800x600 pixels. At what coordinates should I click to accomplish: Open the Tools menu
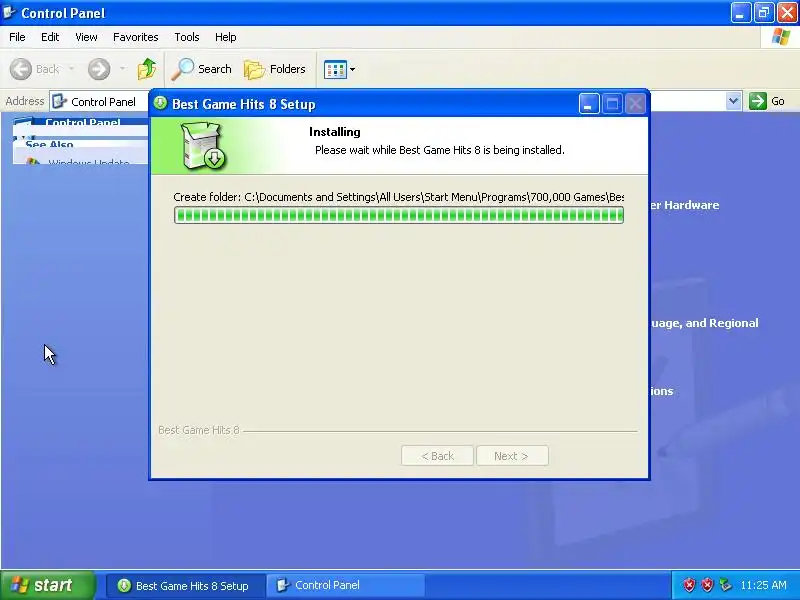[x=187, y=37]
